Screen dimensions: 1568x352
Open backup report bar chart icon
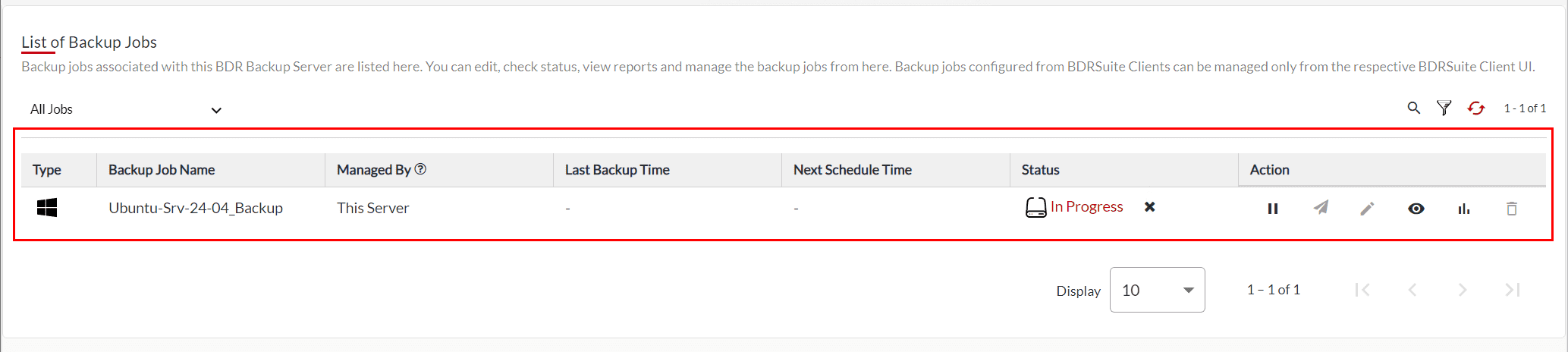click(1463, 209)
